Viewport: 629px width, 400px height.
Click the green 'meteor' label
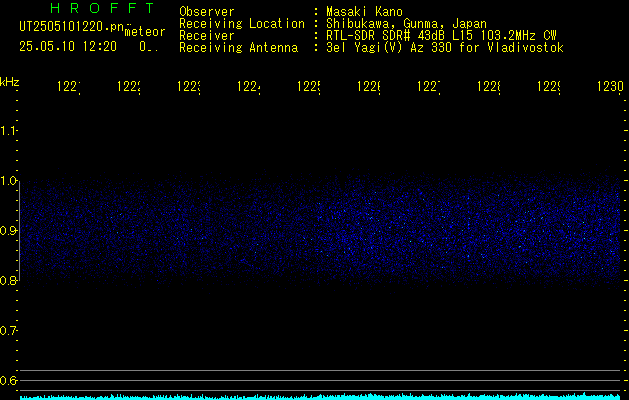[145, 32]
